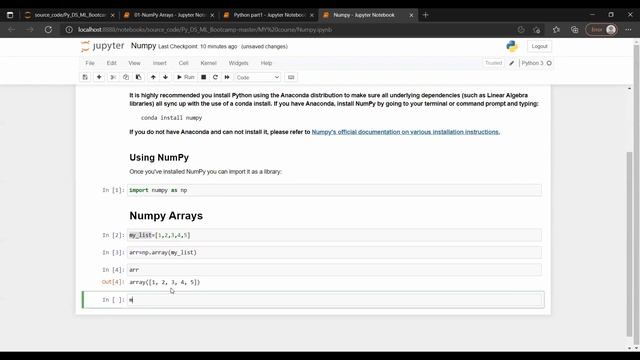Restart kernel and rerun all cells icon

(x=227, y=77)
